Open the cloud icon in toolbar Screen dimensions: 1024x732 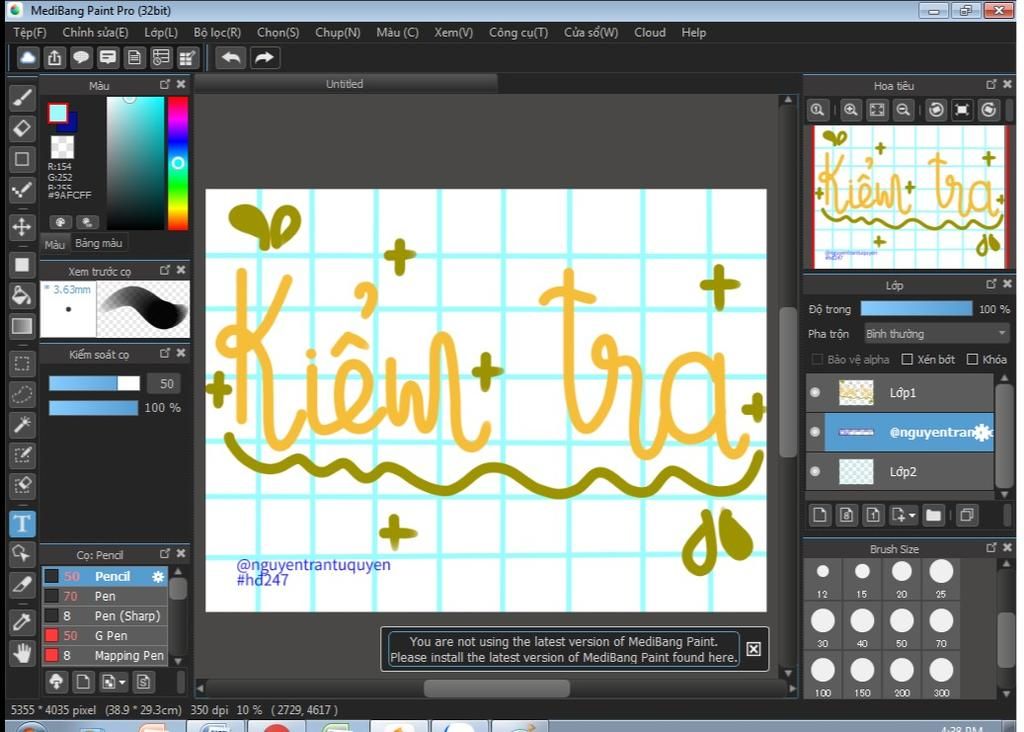(x=27, y=57)
